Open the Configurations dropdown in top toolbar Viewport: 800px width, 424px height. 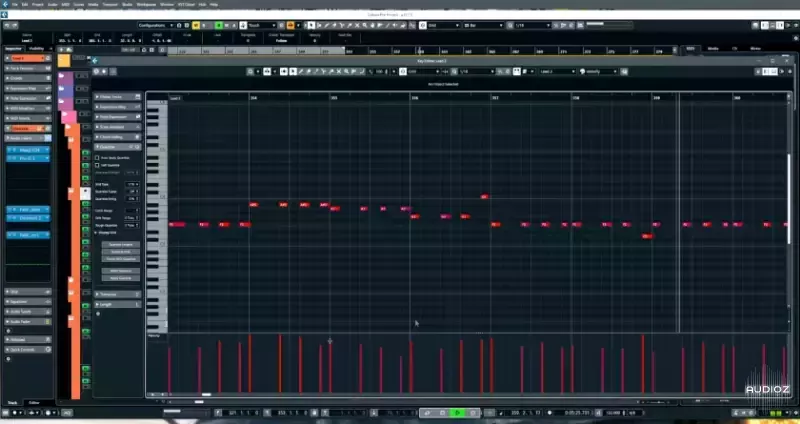coord(157,25)
